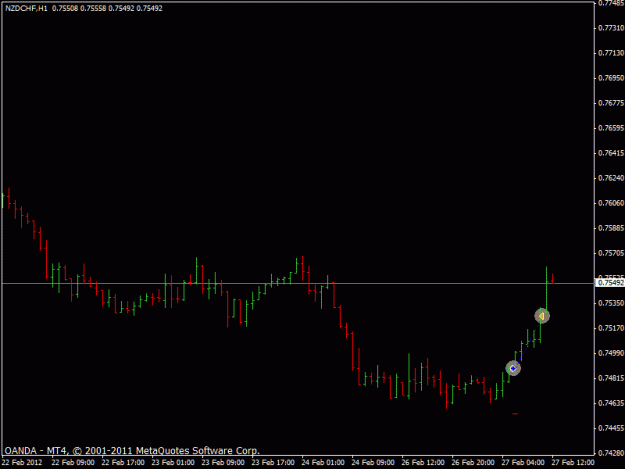Click the 22 Feb 17:00 time label
625x469 pixels.
tap(123, 463)
